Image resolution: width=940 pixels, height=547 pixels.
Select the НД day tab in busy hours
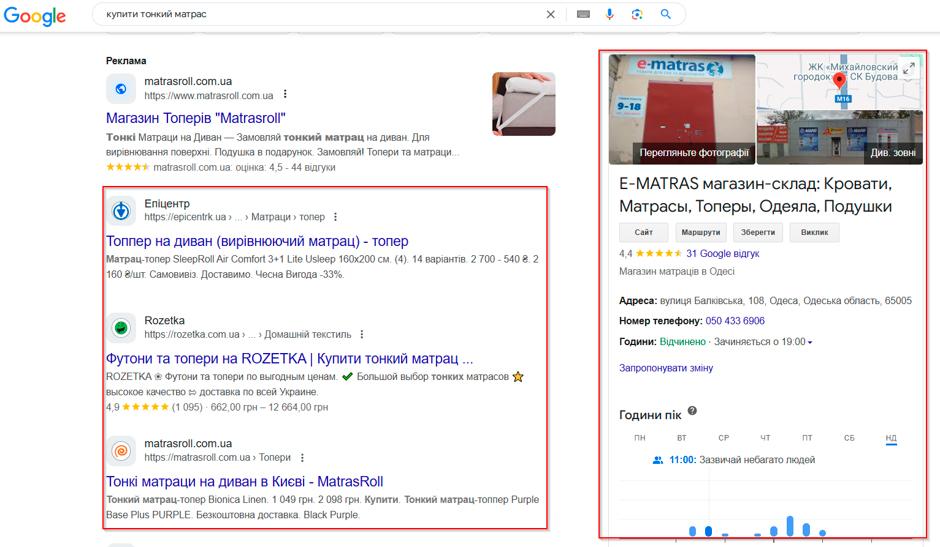click(x=891, y=438)
